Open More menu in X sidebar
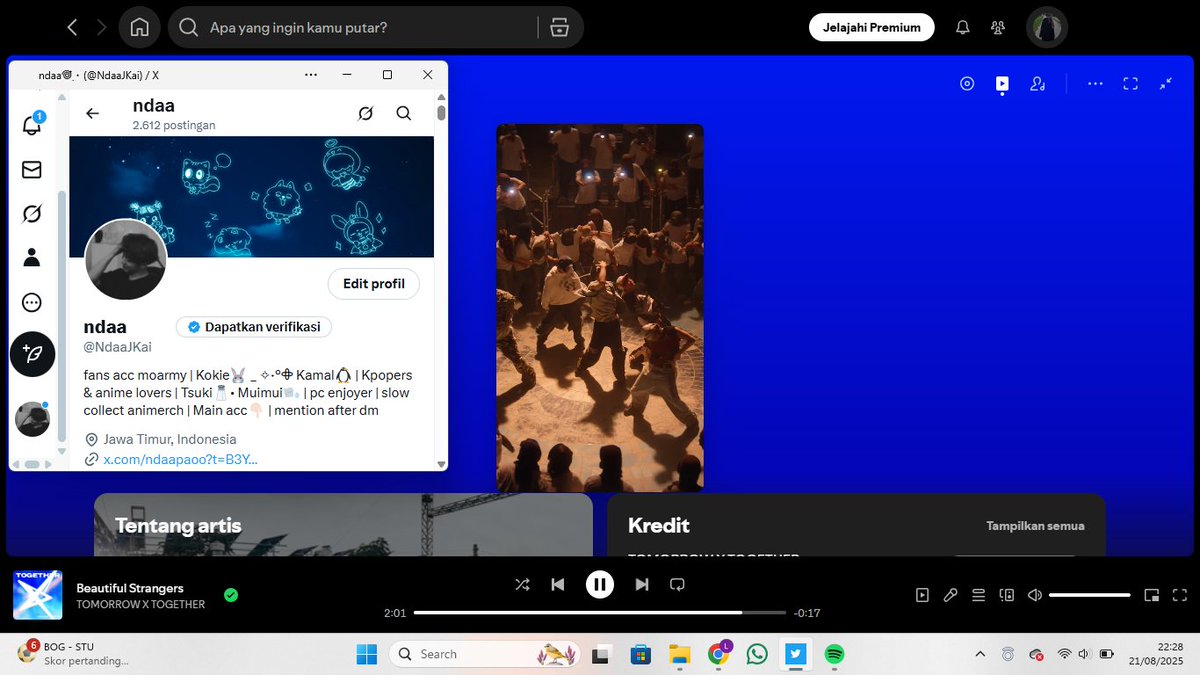The height and width of the screenshot is (675, 1200). (x=32, y=302)
